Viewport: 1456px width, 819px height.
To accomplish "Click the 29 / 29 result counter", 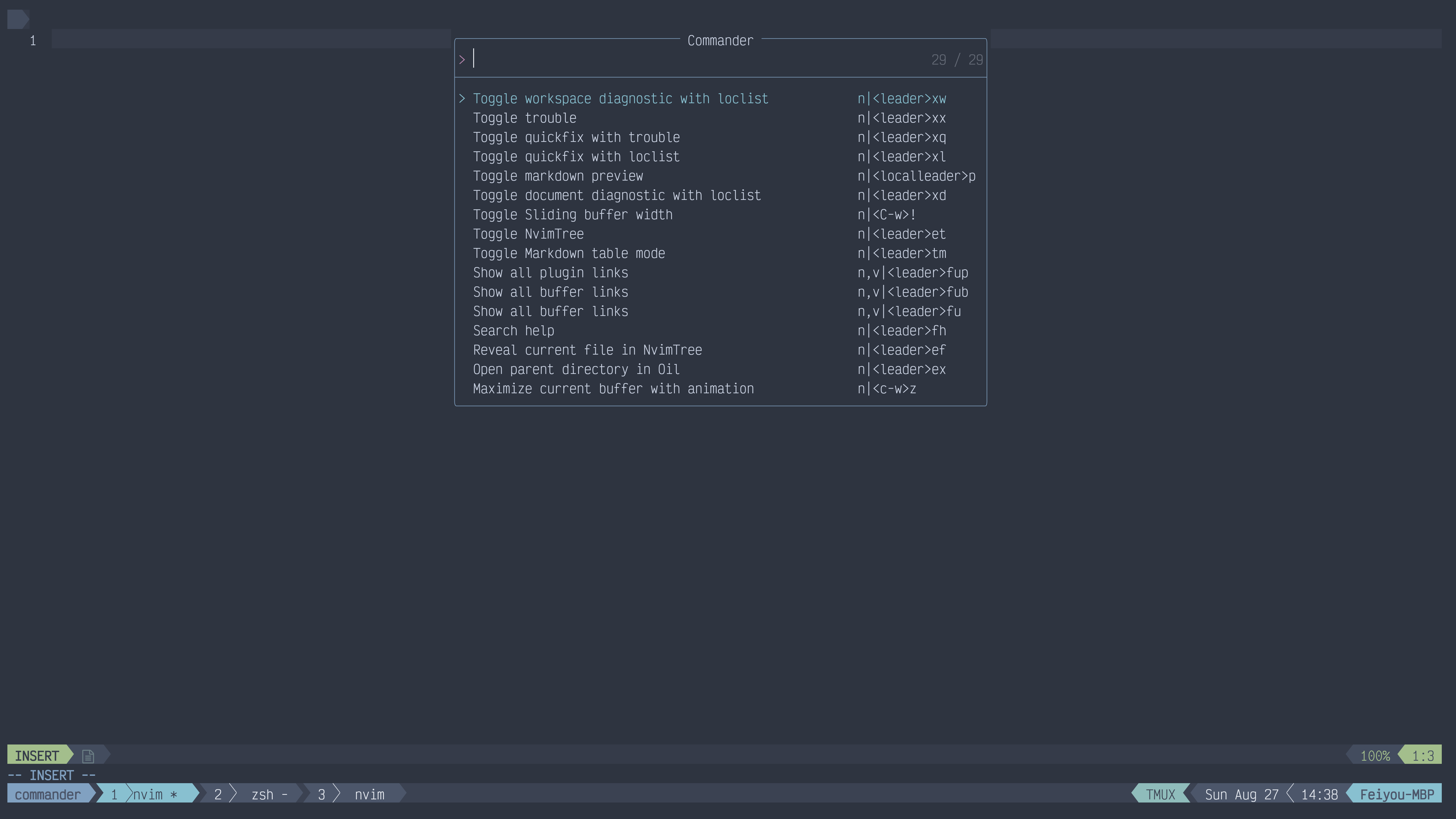I will 957,60.
